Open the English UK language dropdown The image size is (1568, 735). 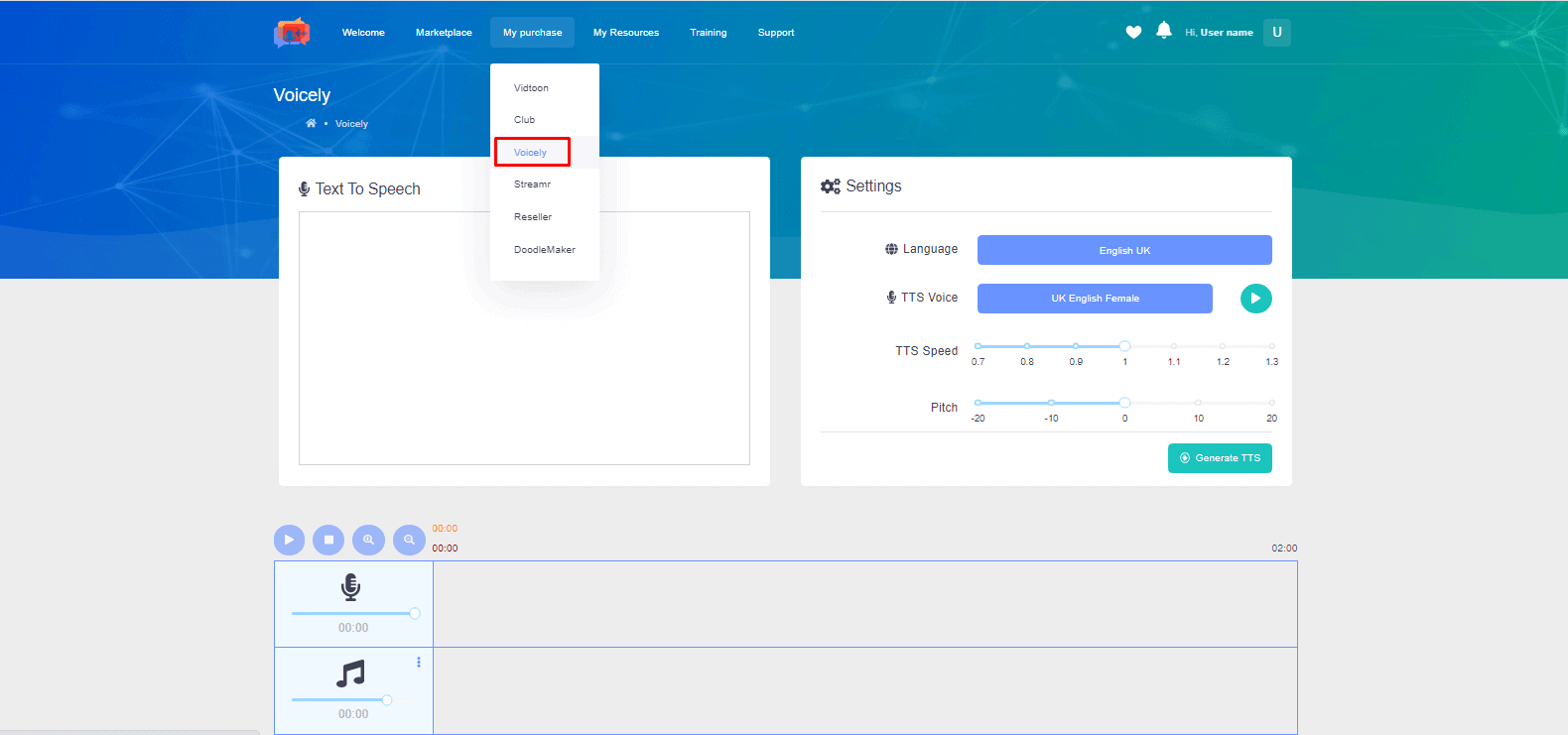click(1123, 250)
